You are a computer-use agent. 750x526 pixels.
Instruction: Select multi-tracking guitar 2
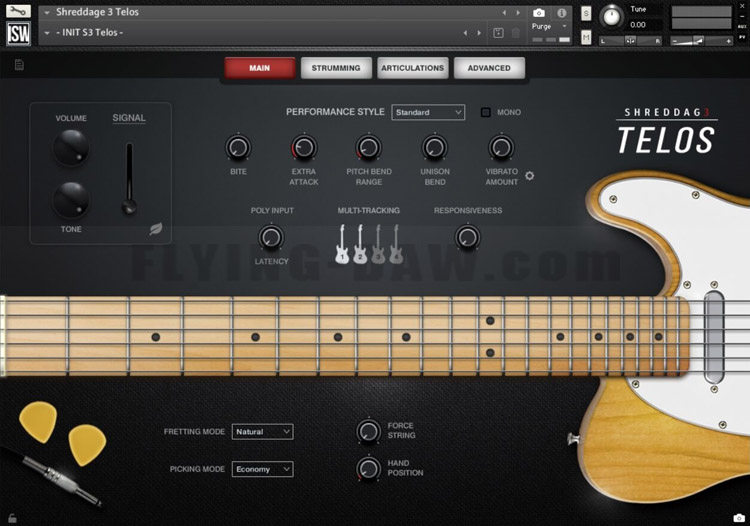(x=360, y=244)
